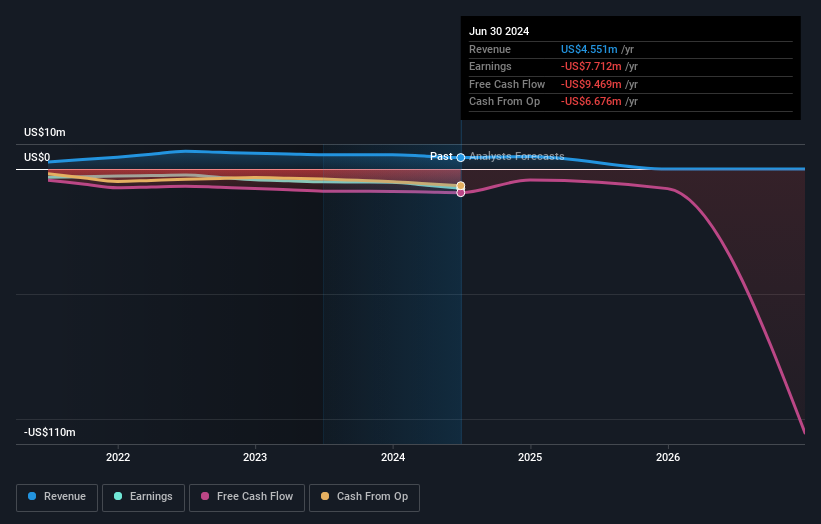Click the tooltip Free Cash Flow label
The height and width of the screenshot is (524, 821).
[x=507, y=84]
